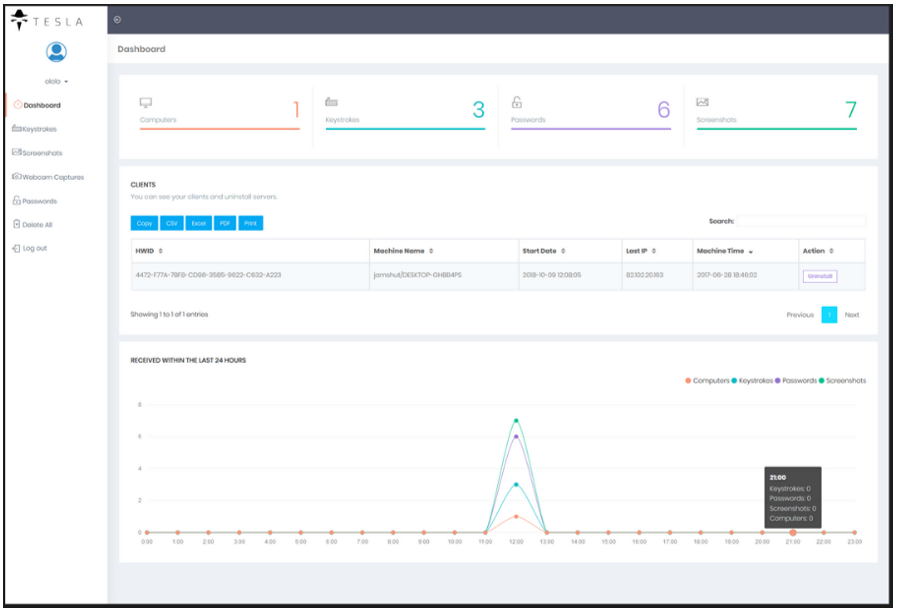Screen dimensions: 898x613
Task: Click the Keystrokes keyboard card icon
Action: (x=331, y=102)
